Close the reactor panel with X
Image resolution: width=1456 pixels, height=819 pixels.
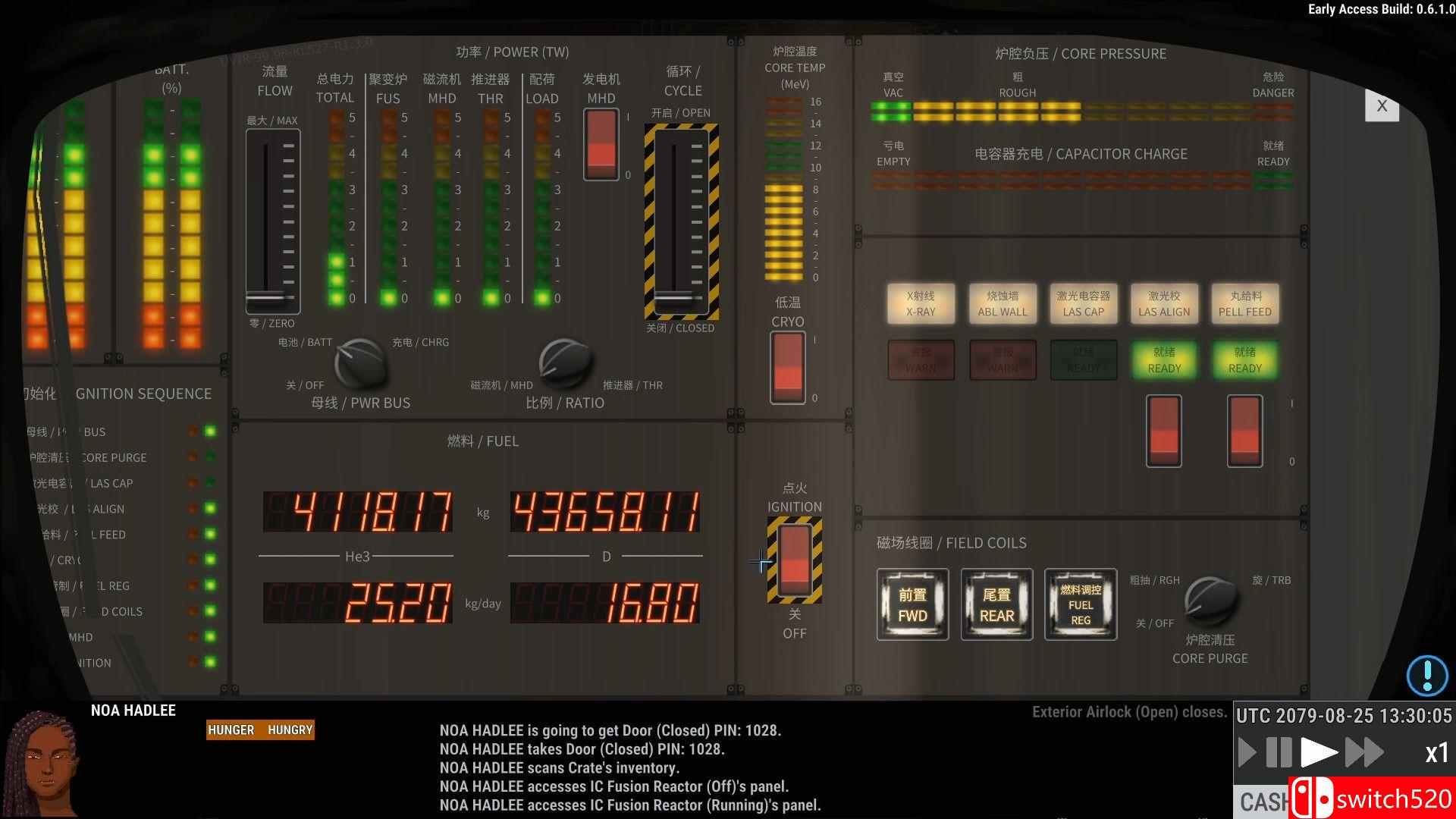pyautogui.click(x=1382, y=105)
